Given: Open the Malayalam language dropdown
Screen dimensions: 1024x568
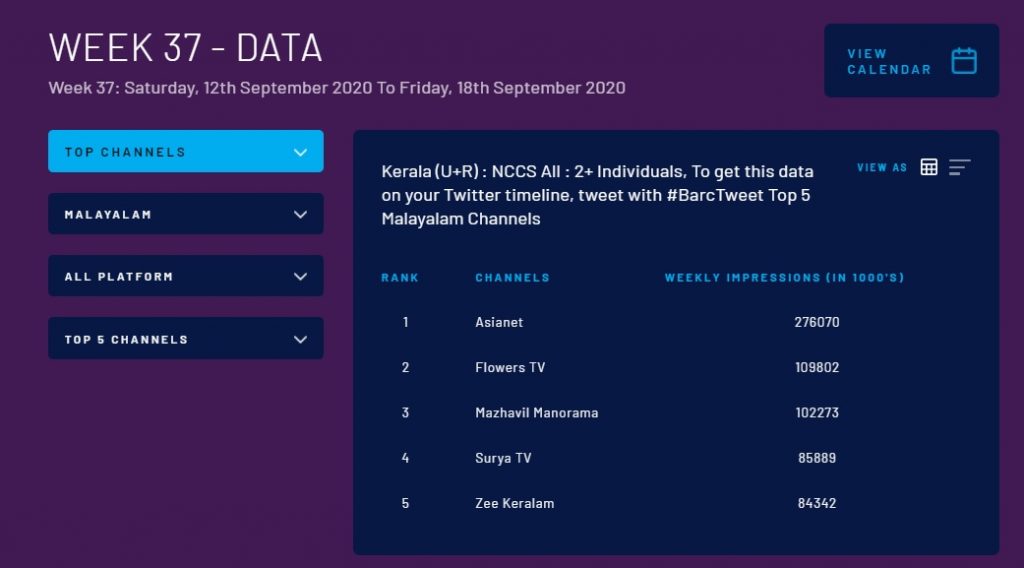Looking at the screenshot, I should coord(186,214).
